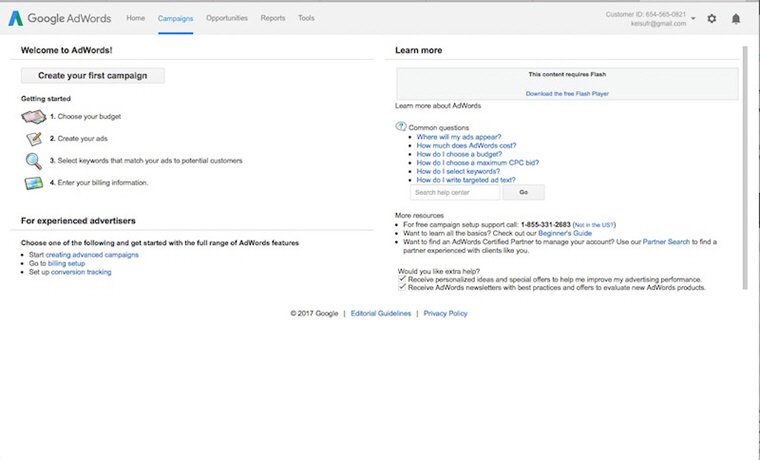
Task: Focus the Search help center field
Action: pyautogui.click(x=455, y=192)
